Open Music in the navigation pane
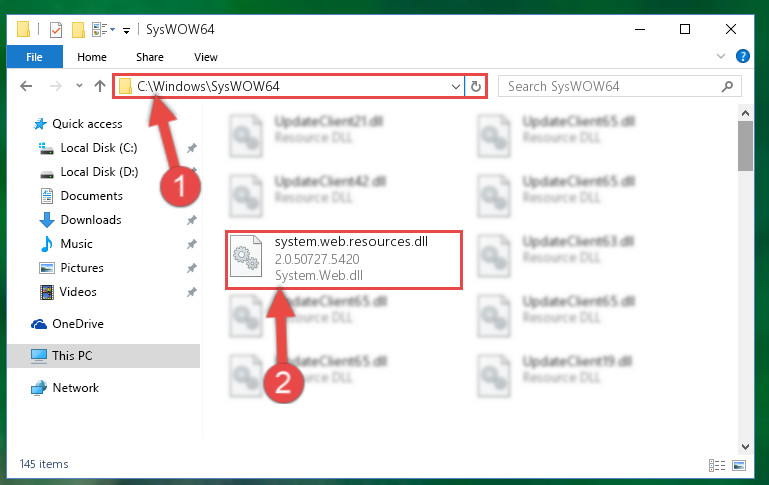 [77, 244]
